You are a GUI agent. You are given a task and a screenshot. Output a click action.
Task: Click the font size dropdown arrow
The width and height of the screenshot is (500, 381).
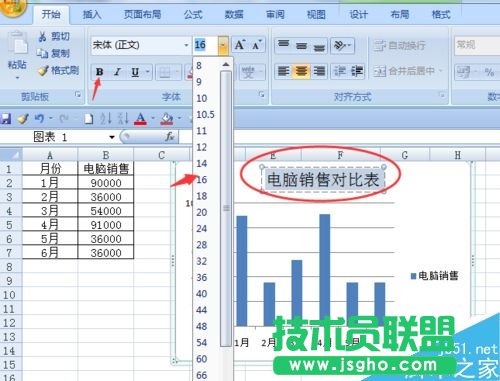pos(224,45)
